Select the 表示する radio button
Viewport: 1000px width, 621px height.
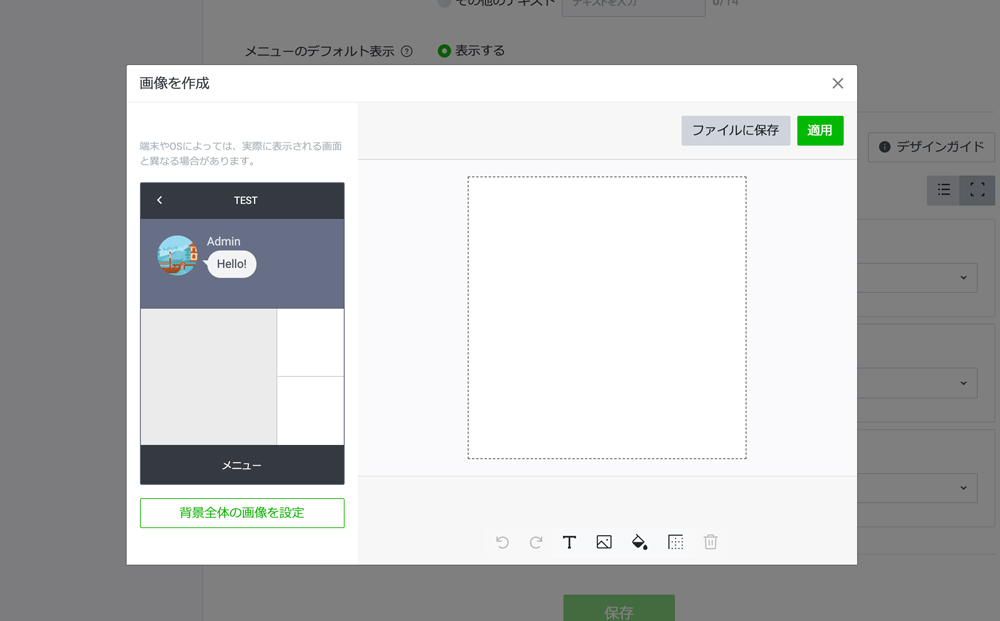click(x=445, y=51)
